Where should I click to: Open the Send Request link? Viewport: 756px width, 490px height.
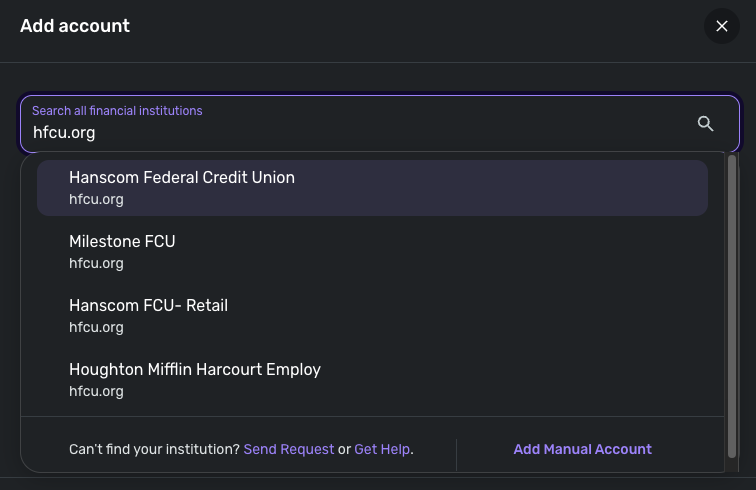click(x=289, y=449)
